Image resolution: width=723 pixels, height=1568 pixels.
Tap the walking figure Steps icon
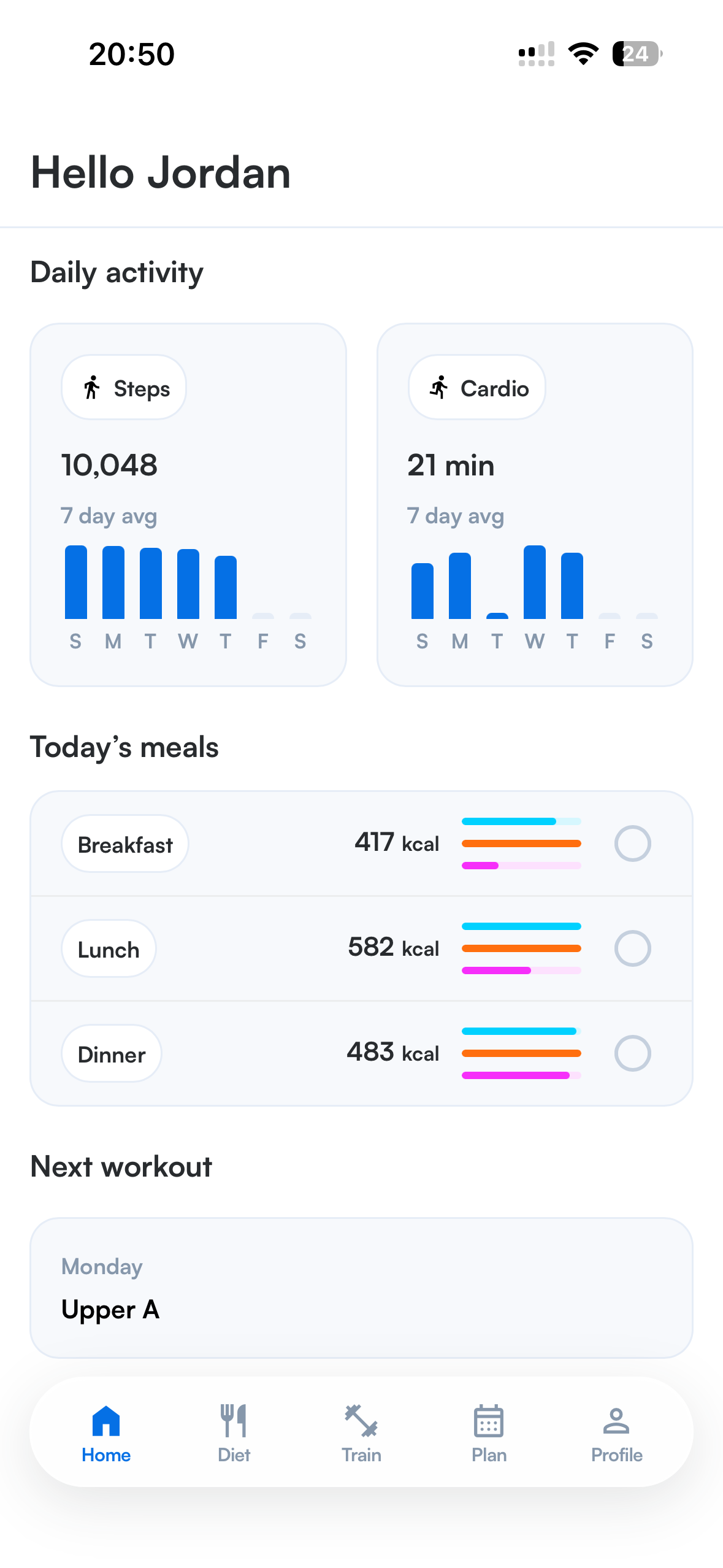pos(92,388)
